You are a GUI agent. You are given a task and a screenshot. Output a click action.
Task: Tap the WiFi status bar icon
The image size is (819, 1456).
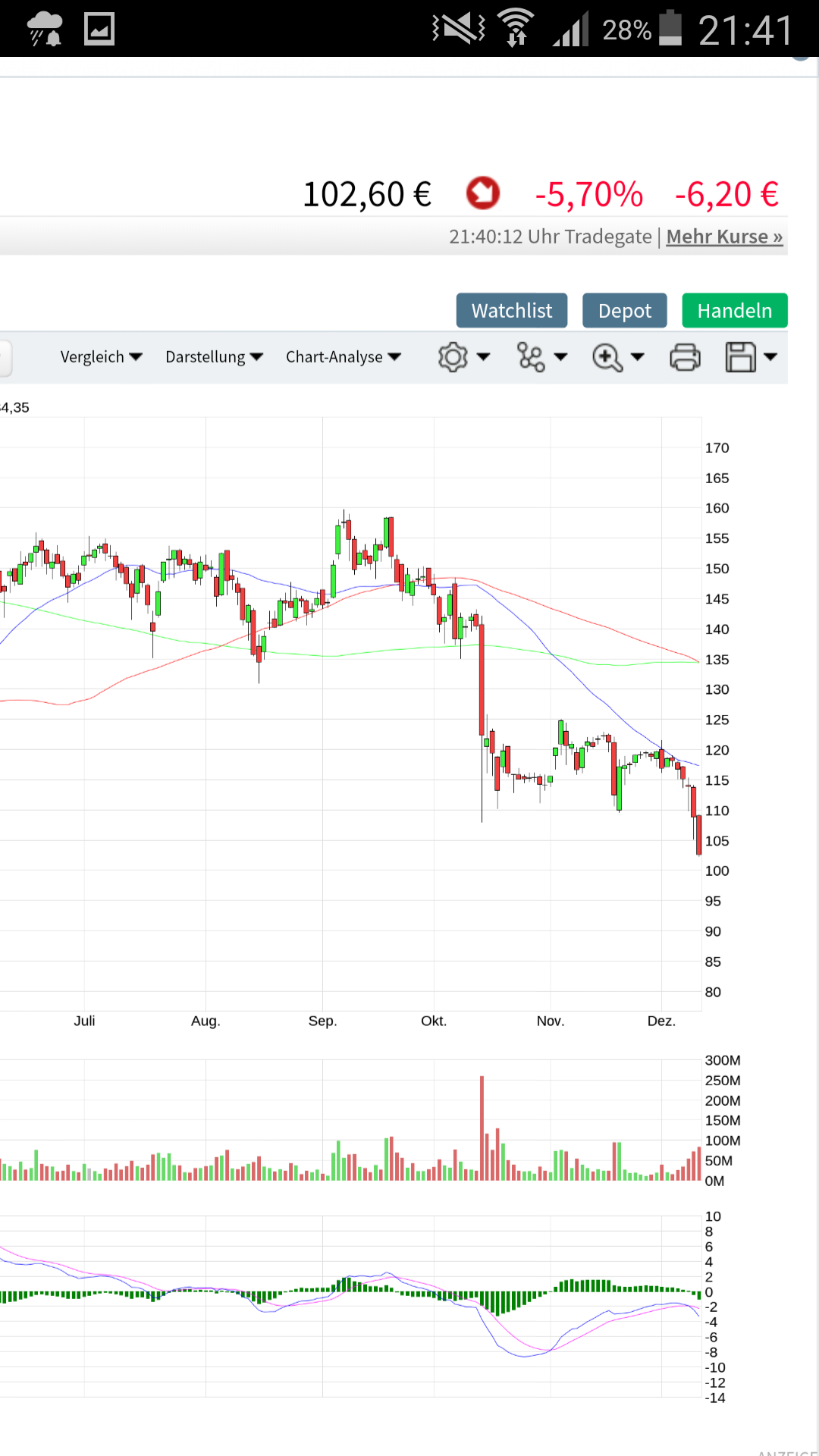click(x=516, y=29)
